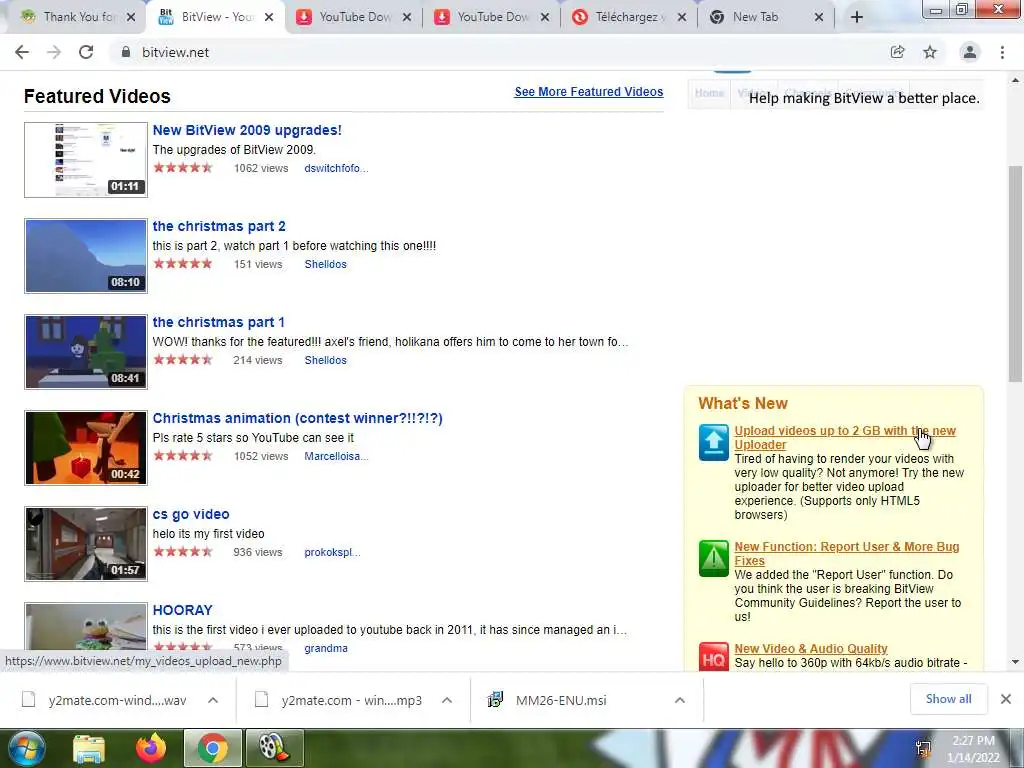Open the Windows Start orb
Image resolution: width=1024 pixels, height=768 pixels.
26,748
